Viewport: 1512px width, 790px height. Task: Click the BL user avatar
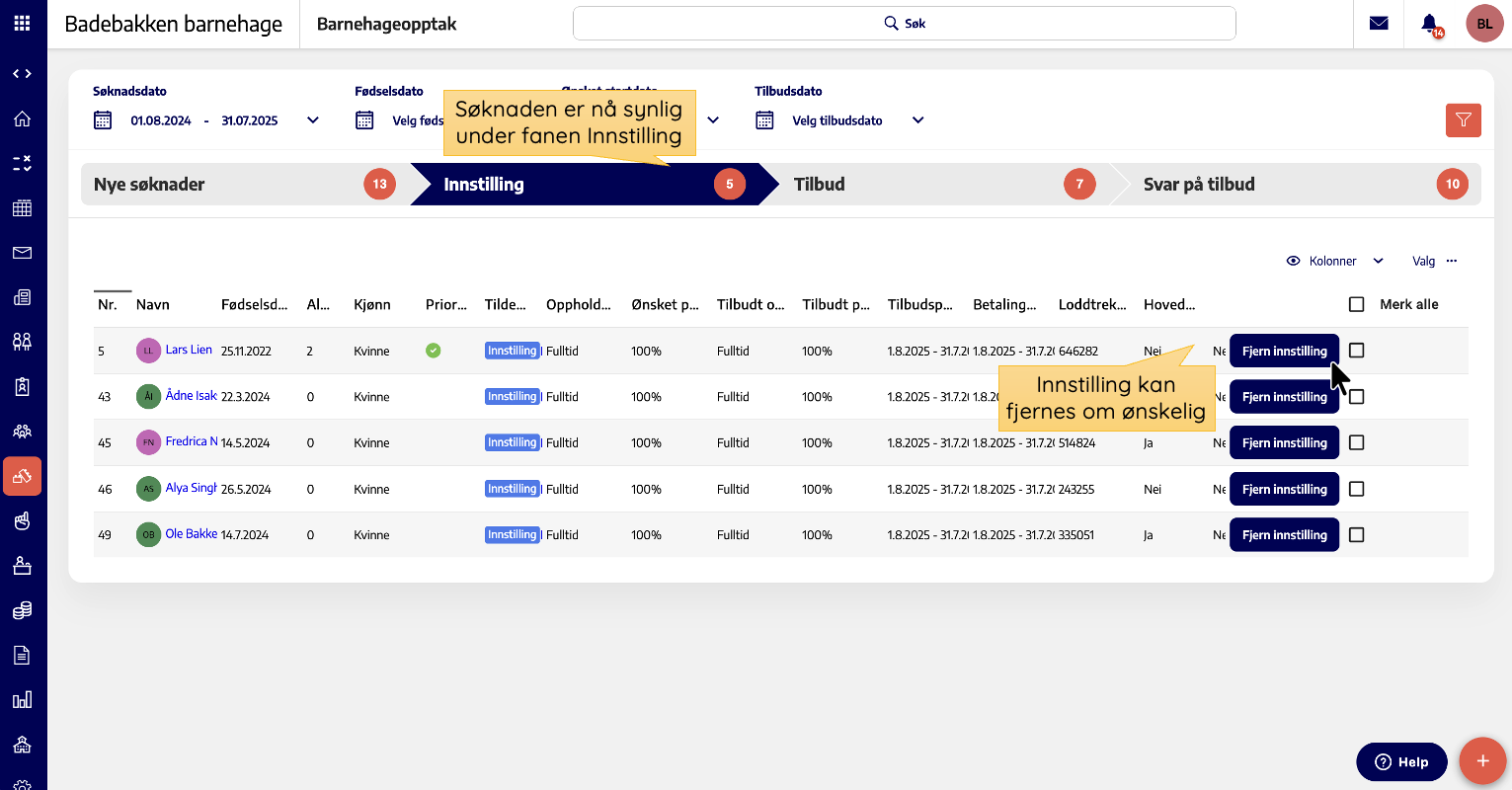1484,24
